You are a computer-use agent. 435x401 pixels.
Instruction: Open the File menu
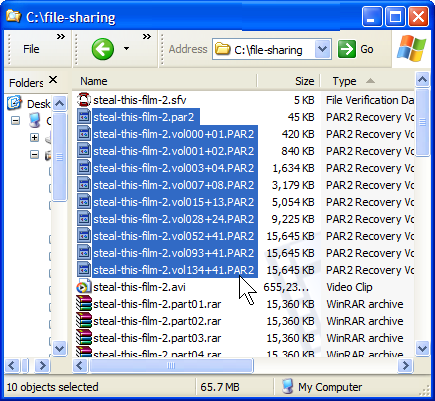[x=31, y=49]
